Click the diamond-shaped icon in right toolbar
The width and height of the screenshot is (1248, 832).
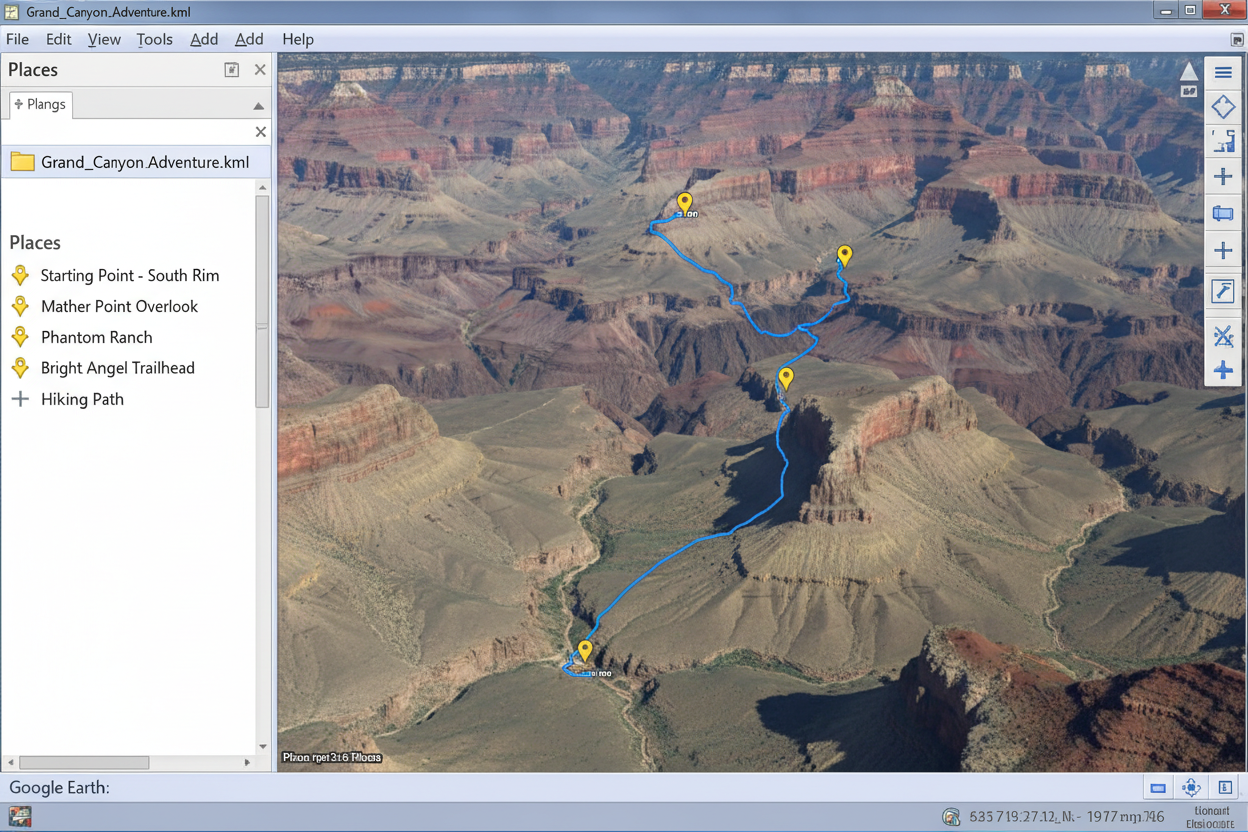(1223, 107)
